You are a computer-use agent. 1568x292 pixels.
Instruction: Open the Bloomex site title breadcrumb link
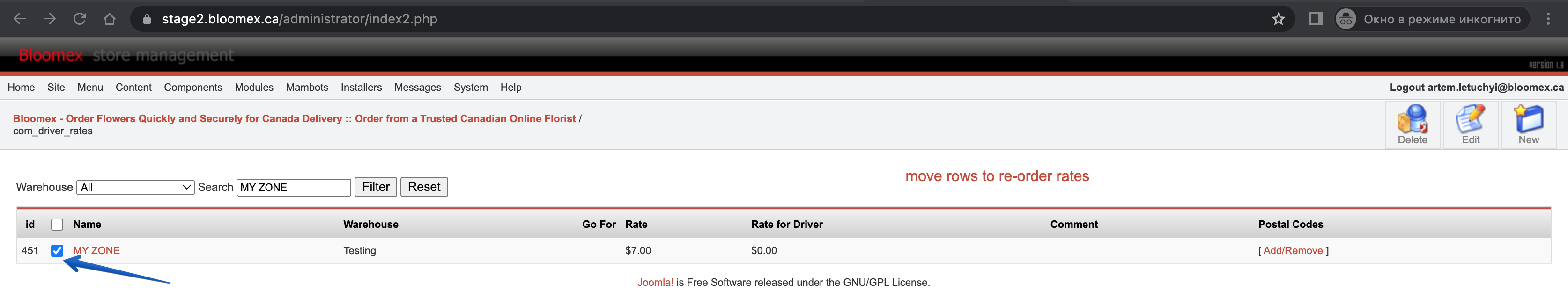[294, 119]
